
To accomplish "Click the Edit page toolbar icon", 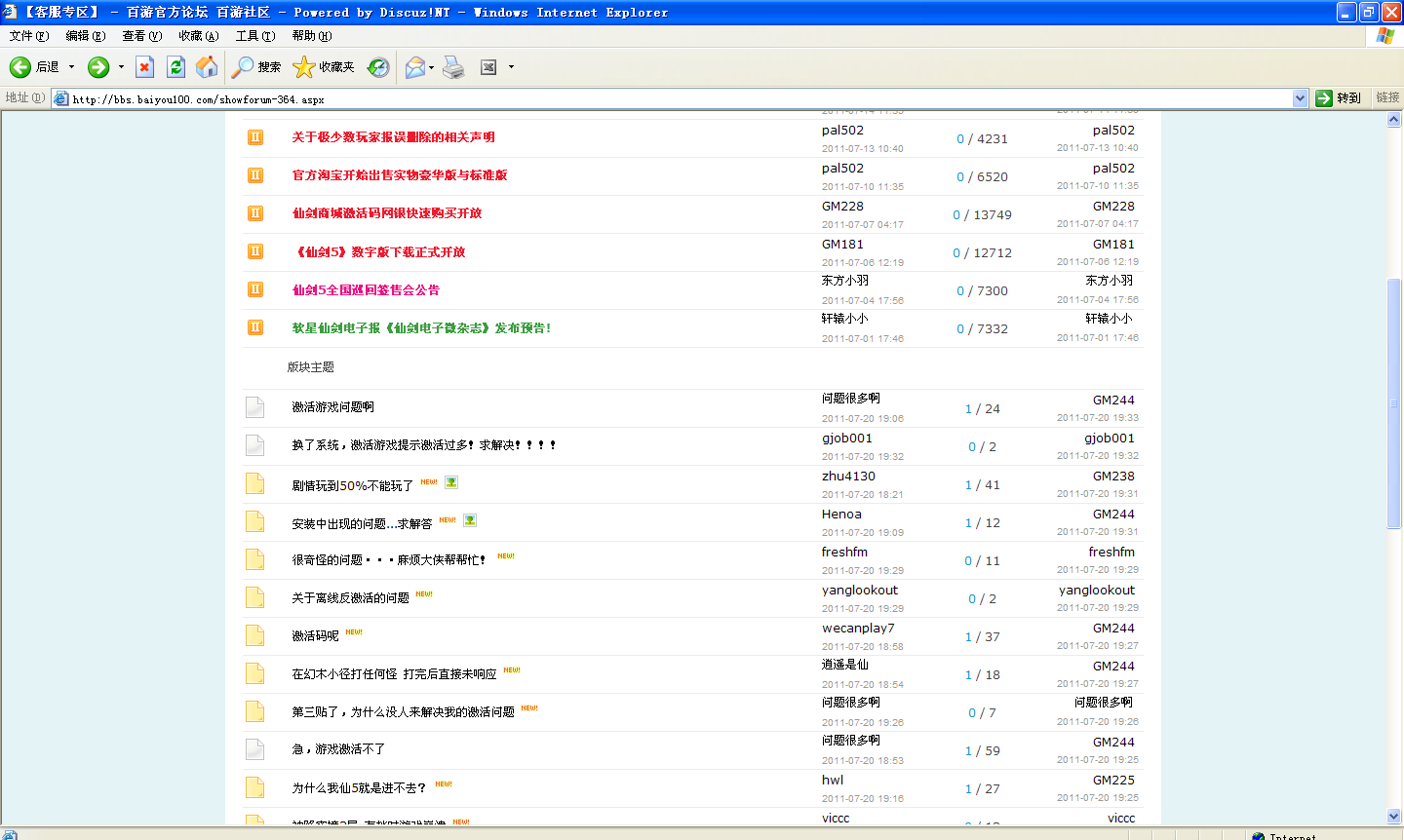I will [x=489, y=66].
